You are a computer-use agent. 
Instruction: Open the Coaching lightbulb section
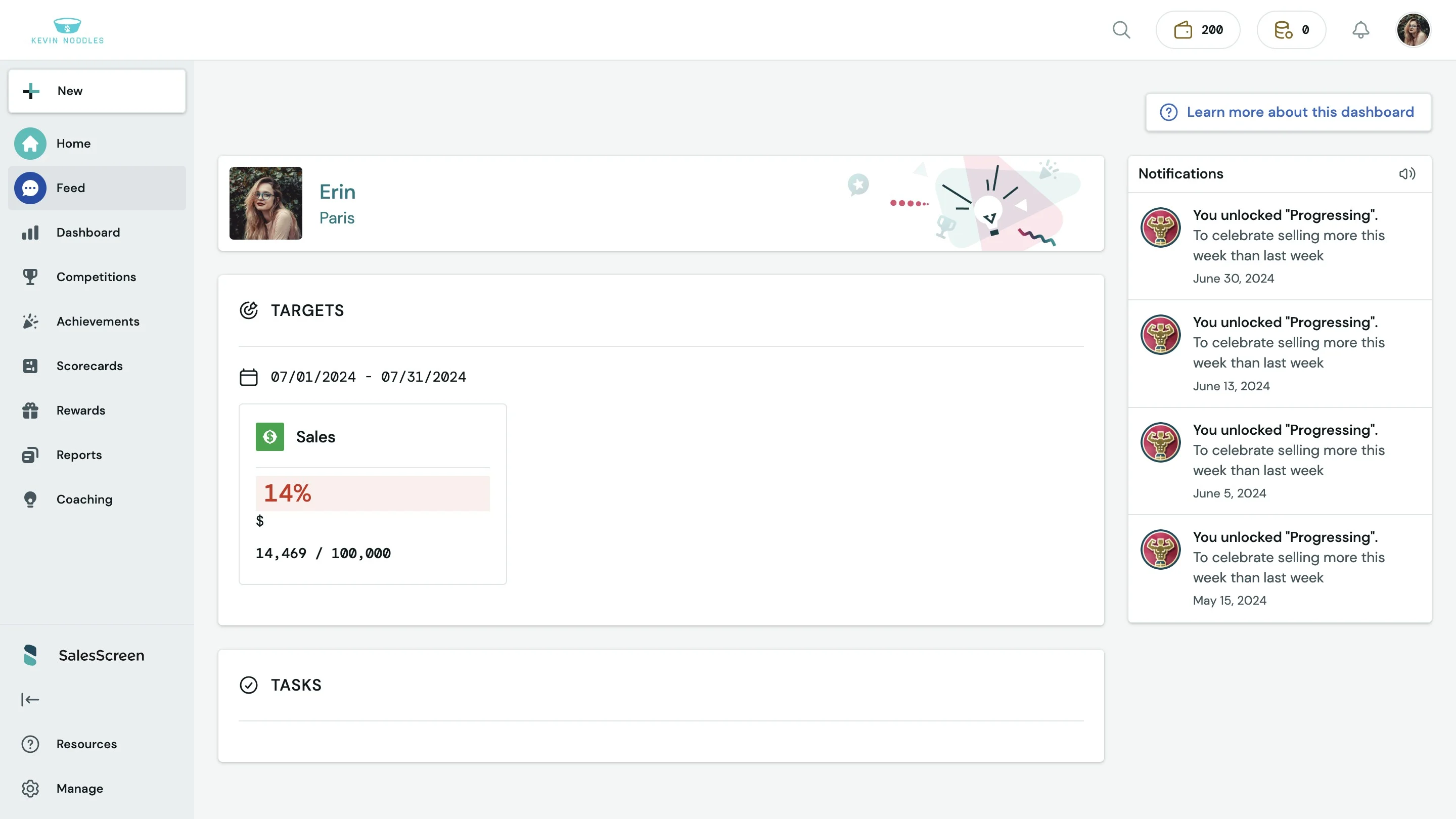point(83,499)
